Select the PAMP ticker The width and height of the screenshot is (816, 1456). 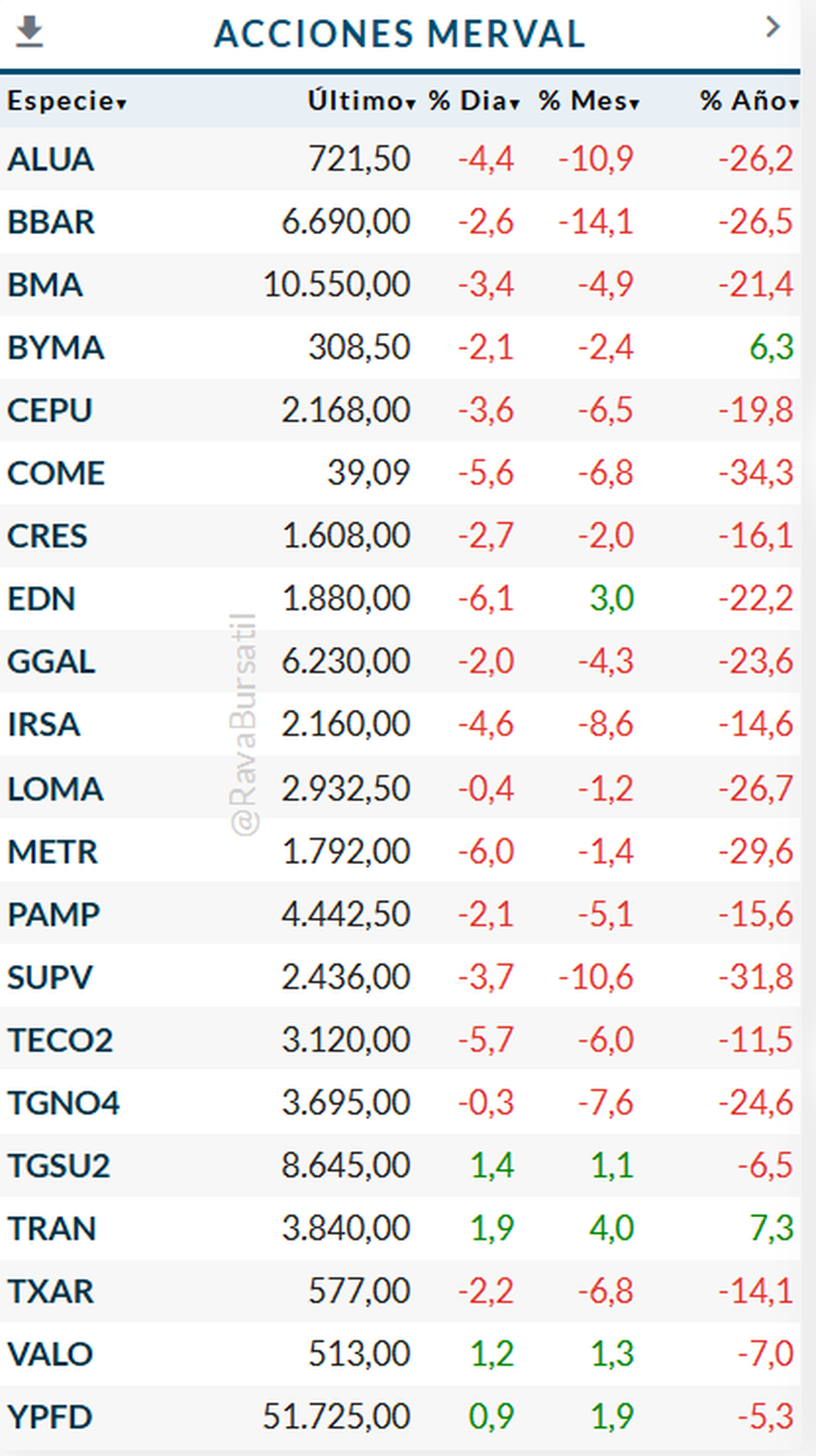(x=54, y=914)
